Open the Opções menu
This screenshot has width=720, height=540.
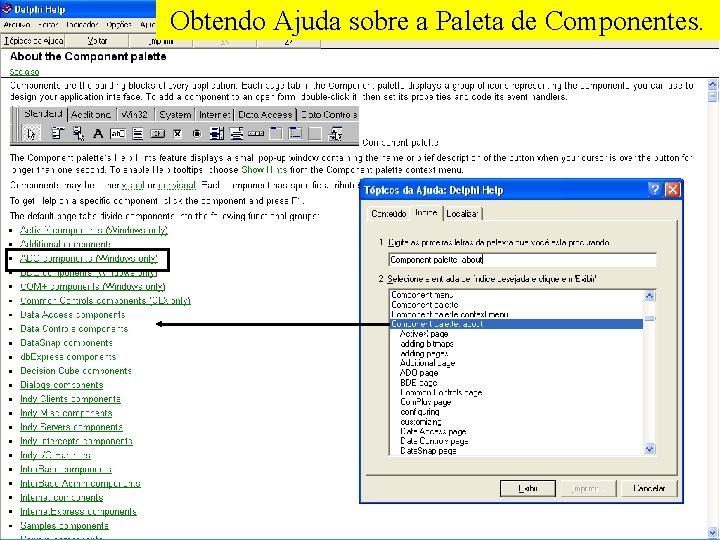(119, 25)
